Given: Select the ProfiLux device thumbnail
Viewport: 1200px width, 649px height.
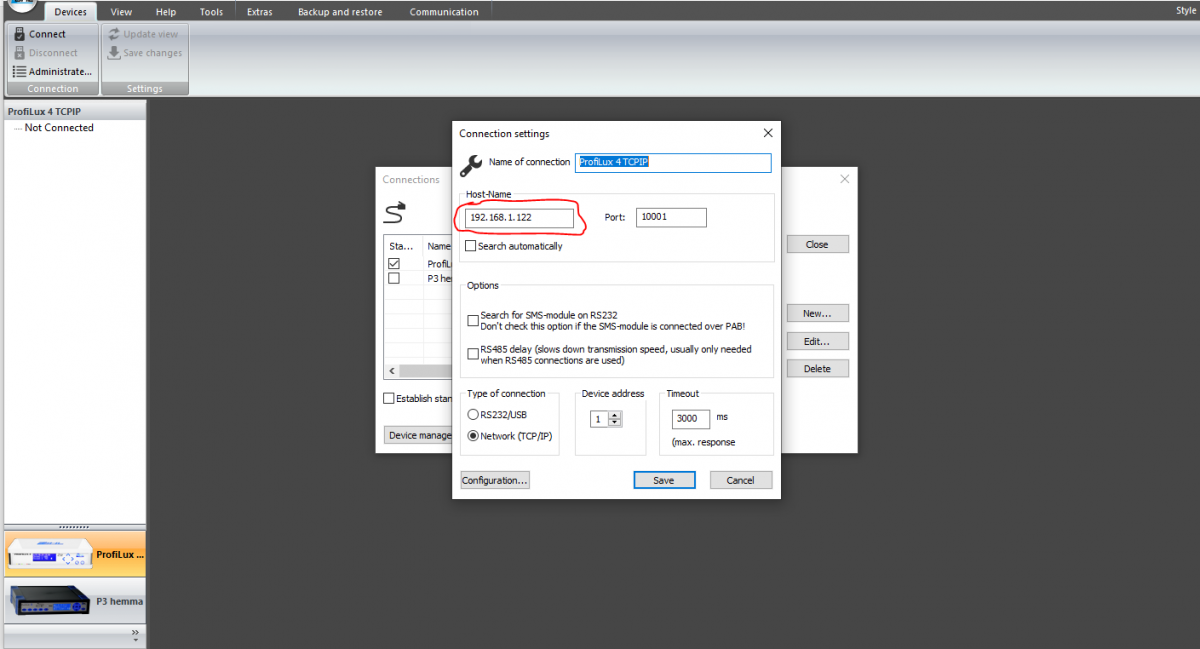Looking at the screenshot, I should [50, 553].
